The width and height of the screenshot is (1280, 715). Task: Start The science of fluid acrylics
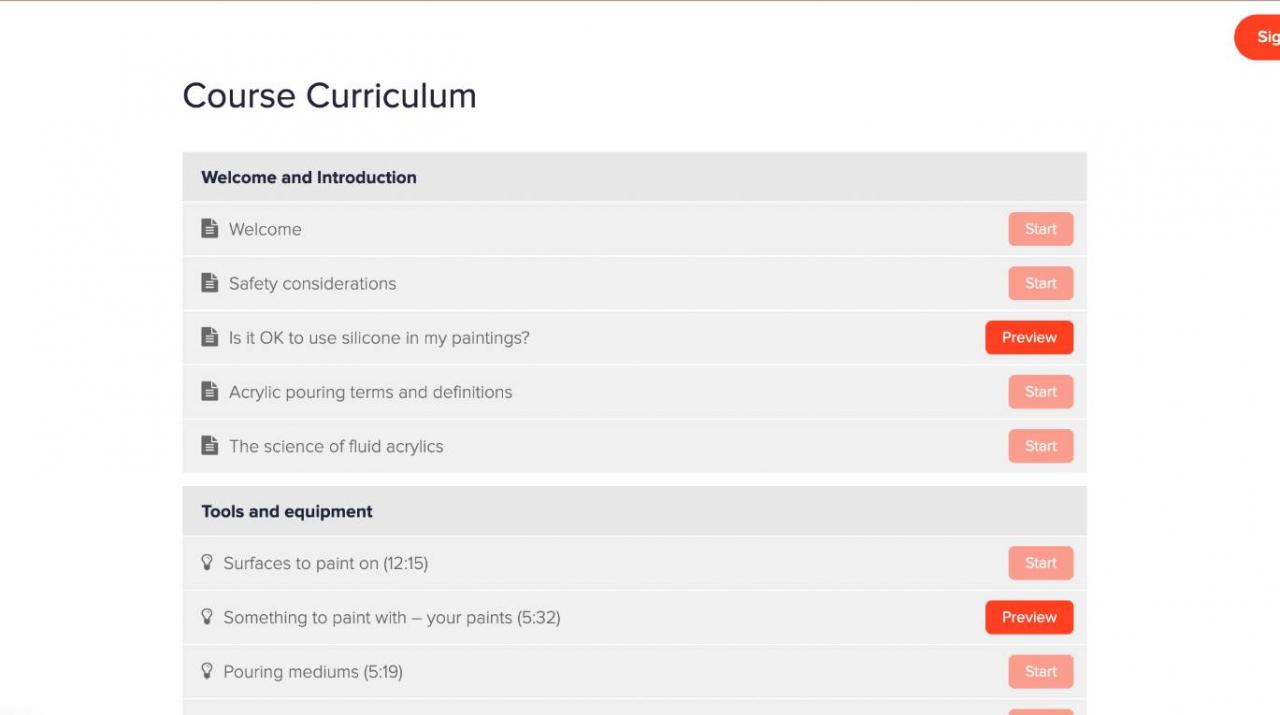[1040, 446]
